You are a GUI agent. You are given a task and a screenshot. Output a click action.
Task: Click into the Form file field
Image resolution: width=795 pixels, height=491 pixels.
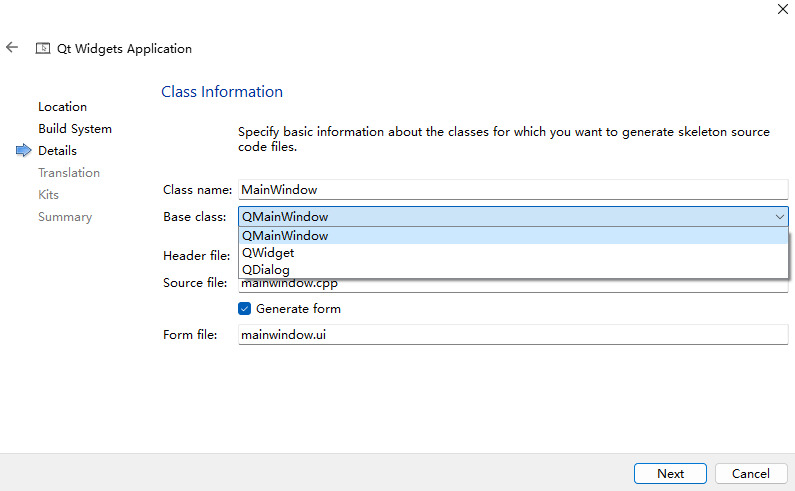[x=513, y=335]
